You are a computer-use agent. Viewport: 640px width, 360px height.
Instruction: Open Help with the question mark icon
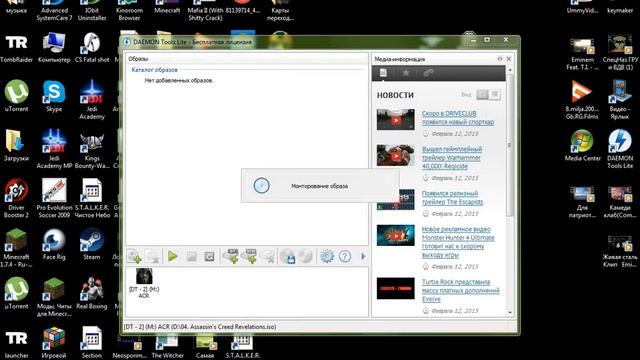click(x=345, y=256)
